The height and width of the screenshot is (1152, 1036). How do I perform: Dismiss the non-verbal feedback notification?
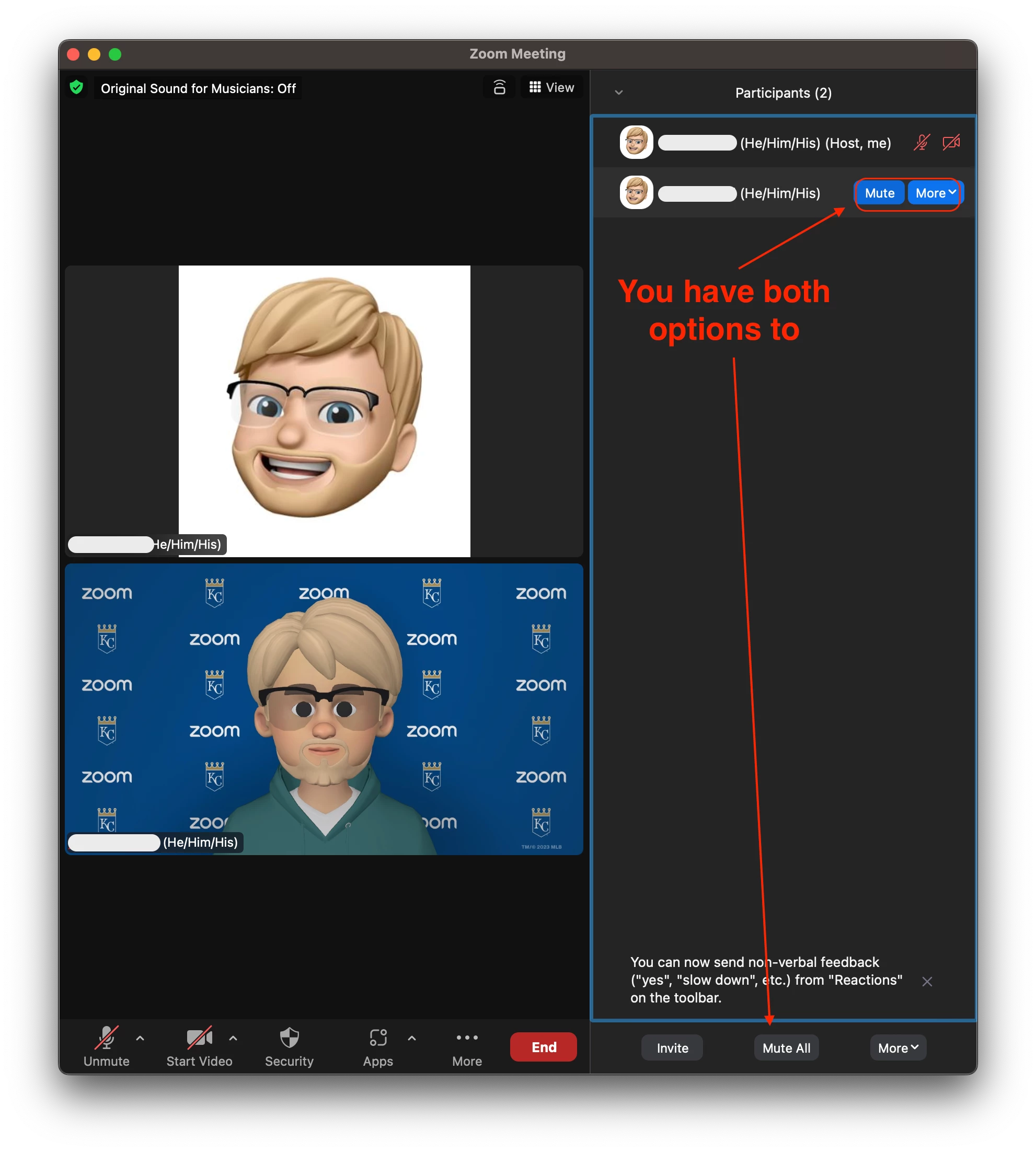pyautogui.click(x=927, y=981)
